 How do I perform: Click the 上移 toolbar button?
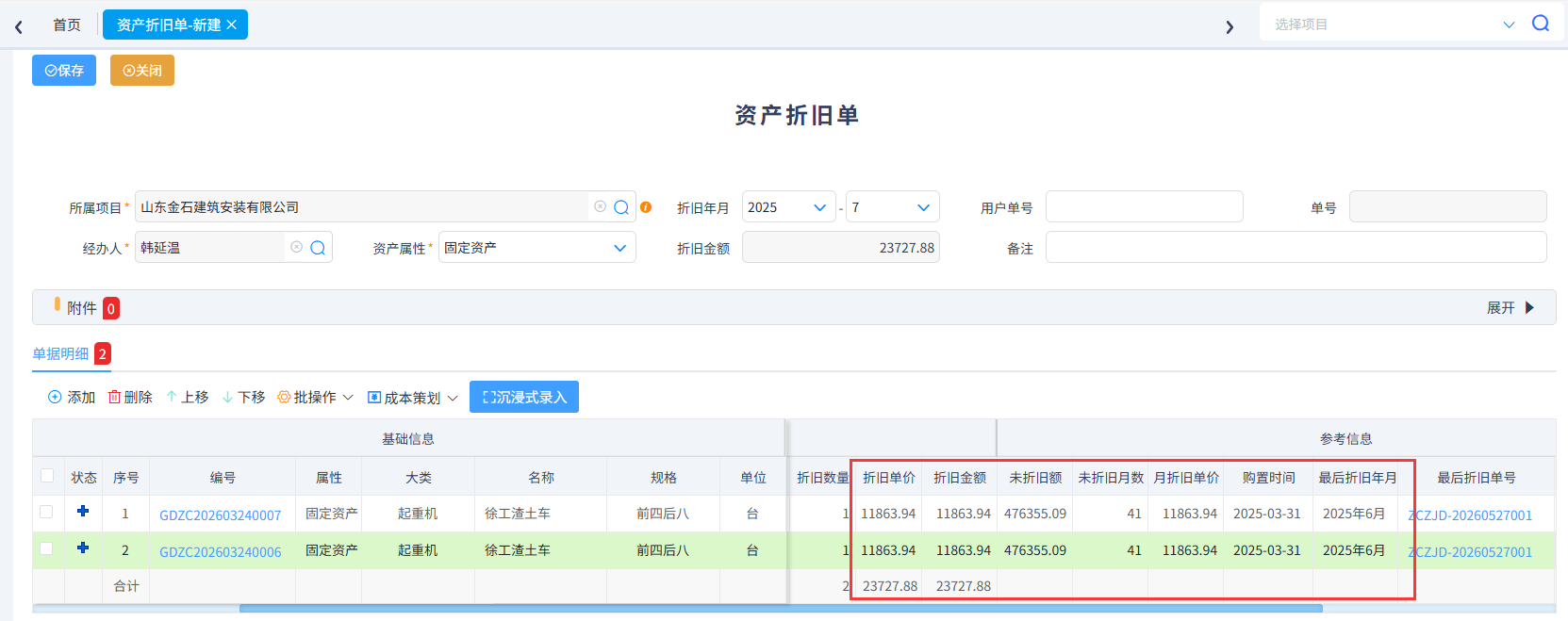187,398
